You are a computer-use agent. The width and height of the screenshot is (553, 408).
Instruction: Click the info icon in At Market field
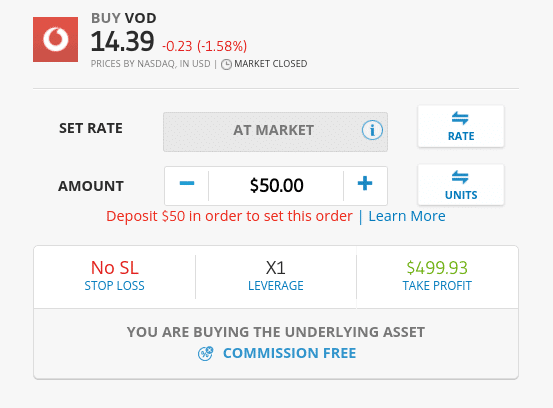[x=372, y=130]
